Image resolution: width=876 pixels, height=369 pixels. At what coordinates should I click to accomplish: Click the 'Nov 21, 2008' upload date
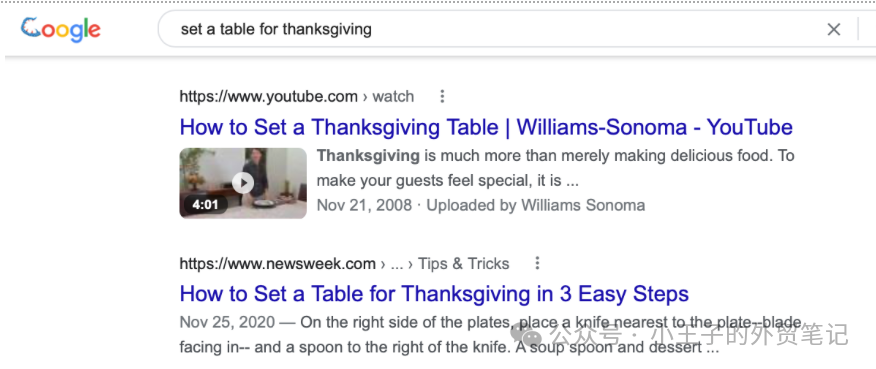tap(364, 205)
